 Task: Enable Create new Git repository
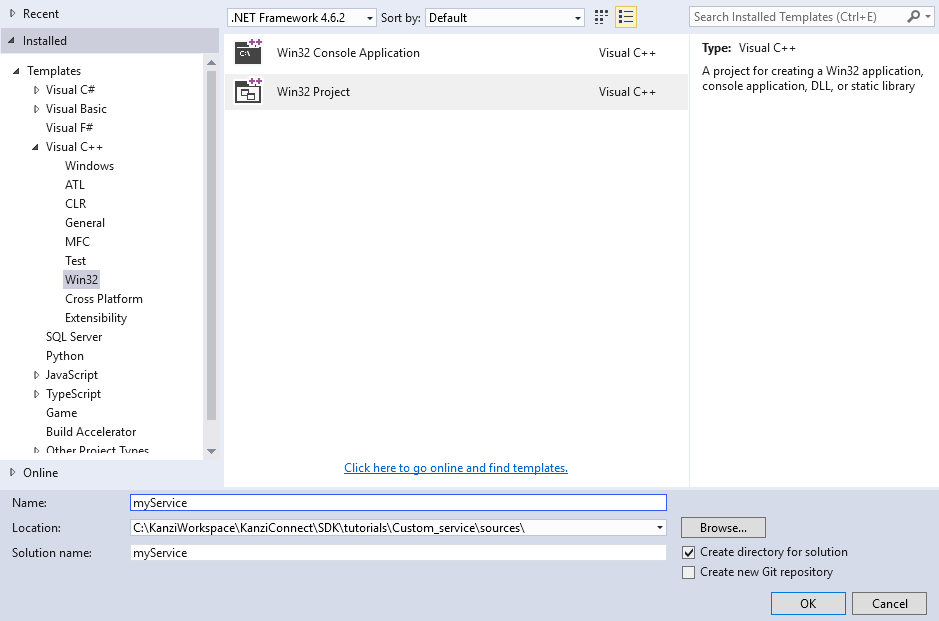[689, 571]
